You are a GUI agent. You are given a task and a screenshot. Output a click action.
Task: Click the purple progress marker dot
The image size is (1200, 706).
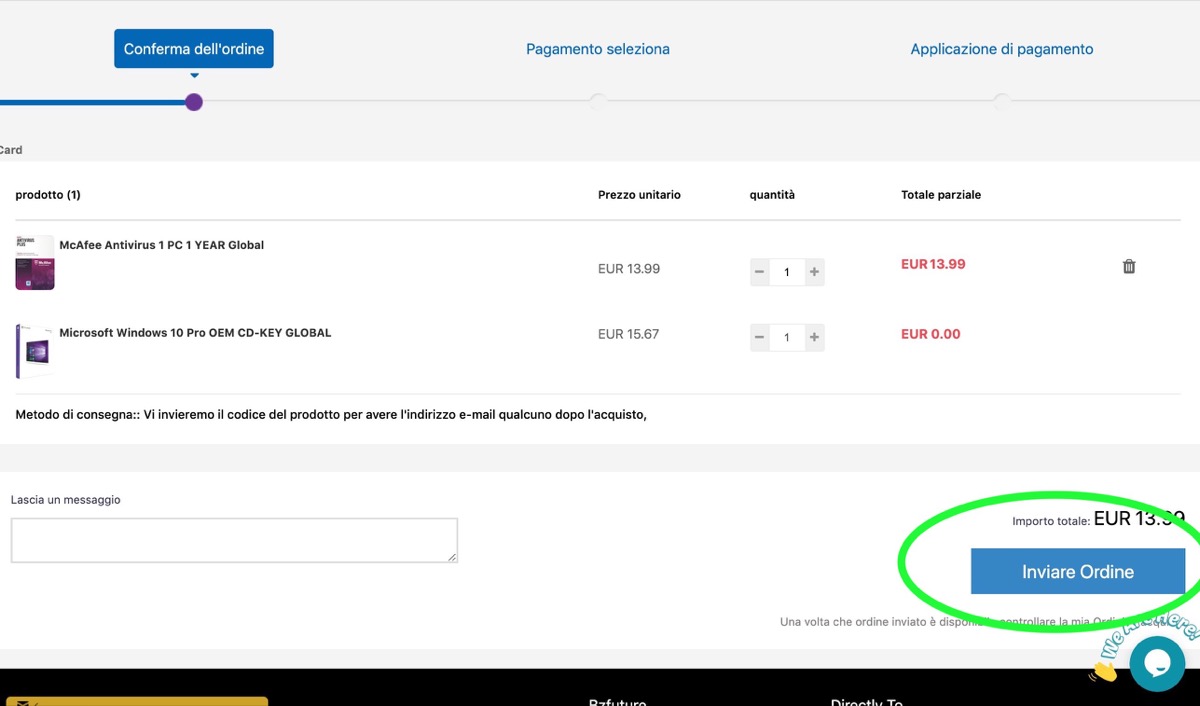[194, 102]
